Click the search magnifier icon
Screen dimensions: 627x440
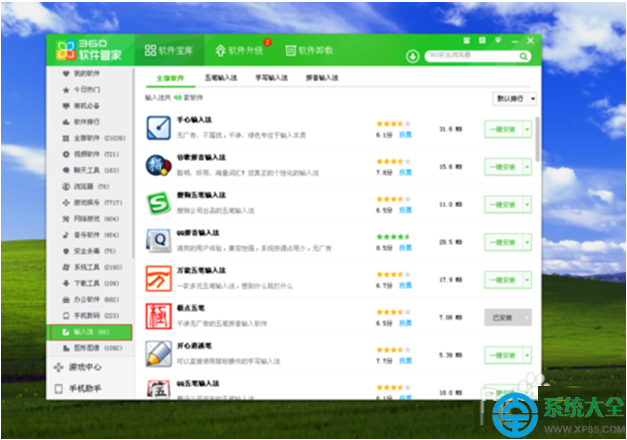[x=523, y=56]
